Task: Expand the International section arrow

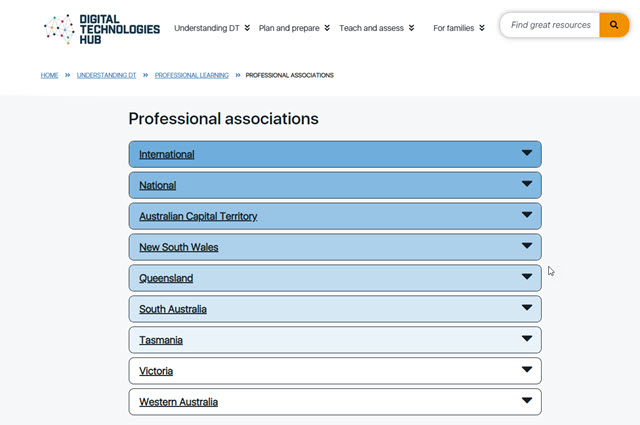Action: 527,154
